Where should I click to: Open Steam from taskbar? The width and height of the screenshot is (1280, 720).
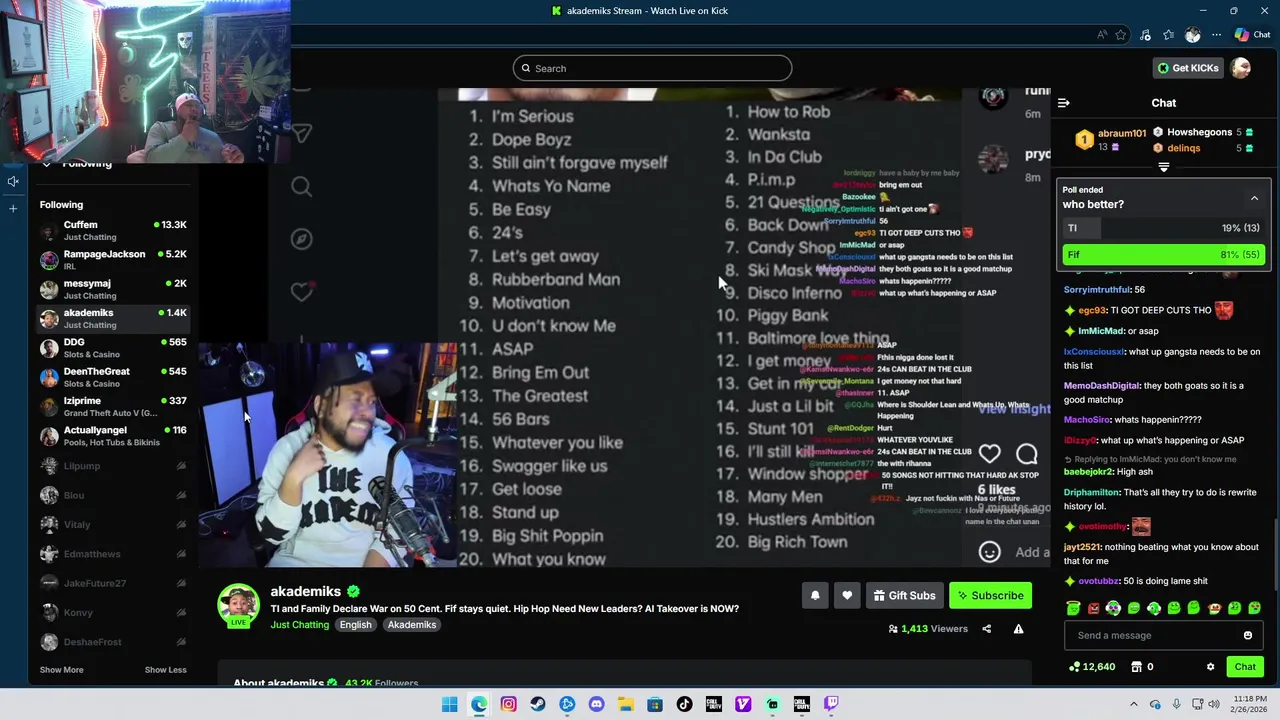[538, 704]
